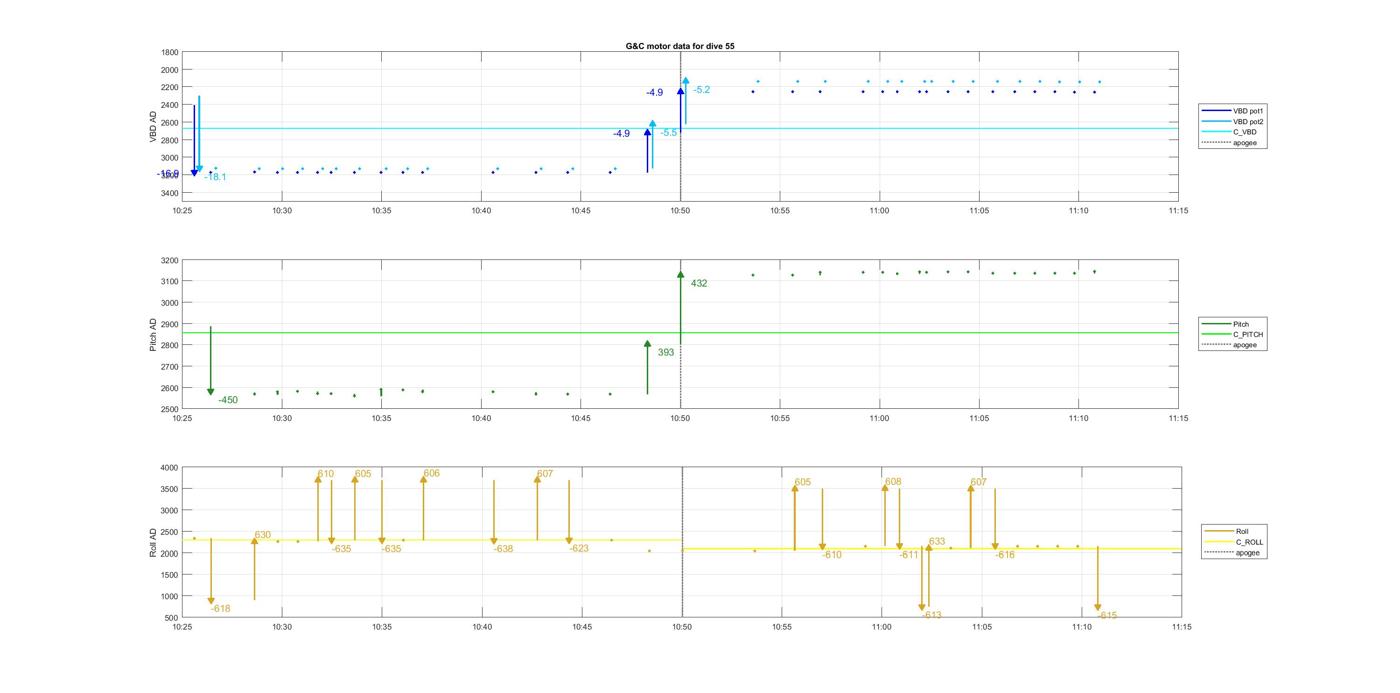Click the '-613' roll annotation
The height and width of the screenshot is (693, 1400).
(932, 615)
